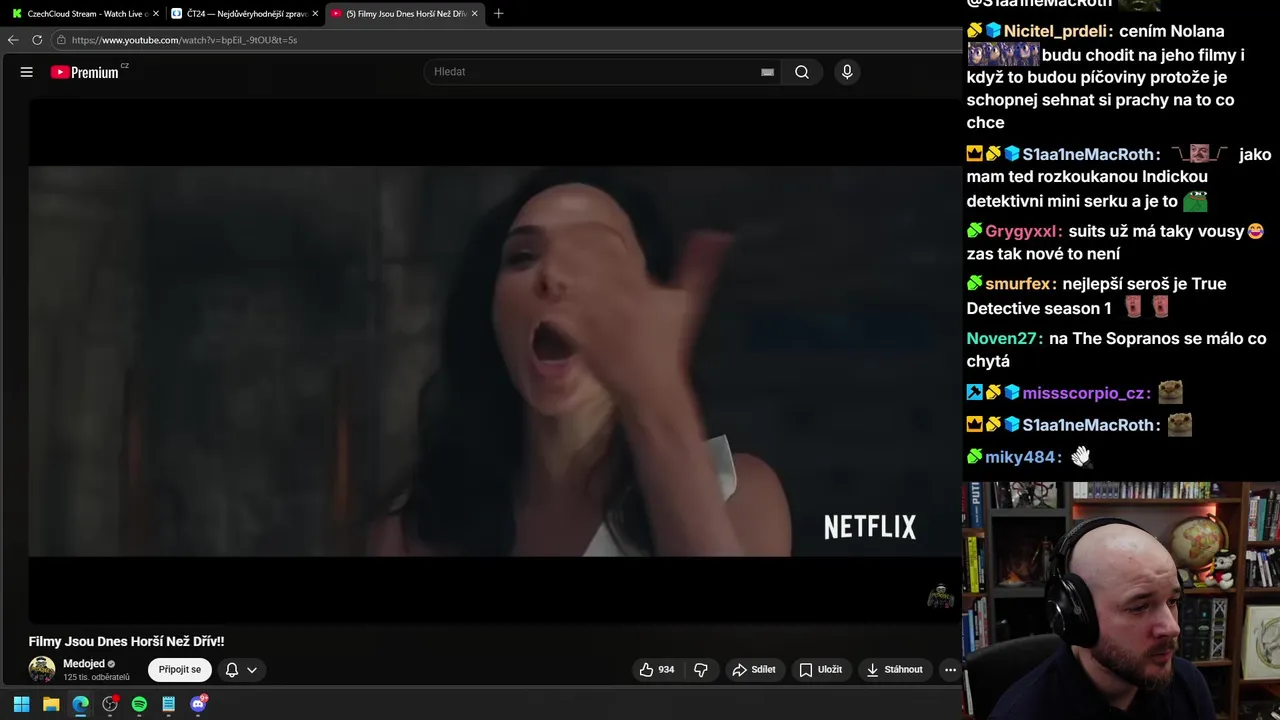The width and height of the screenshot is (1280, 720).
Task: Click the Sdílet share button
Action: [x=754, y=670]
